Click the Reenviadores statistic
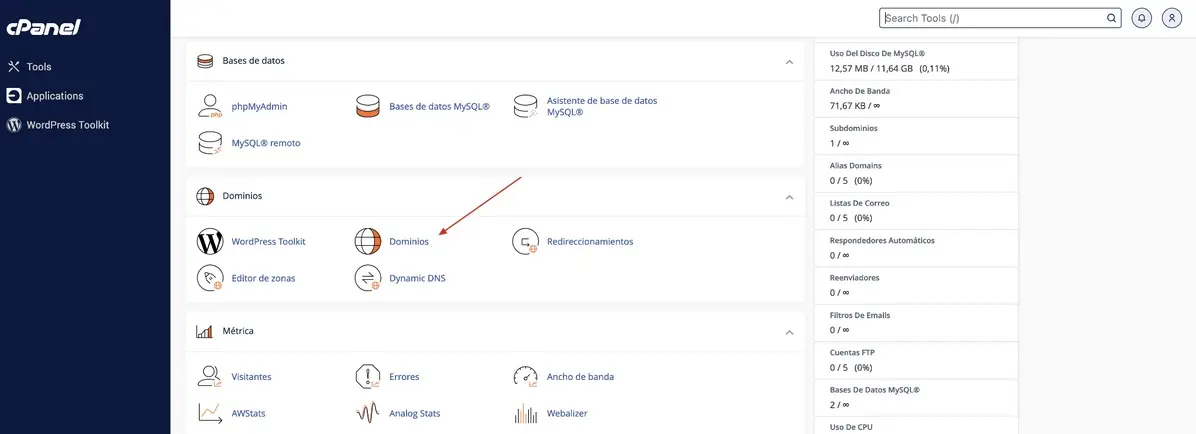1196x434 pixels. tap(917, 285)
